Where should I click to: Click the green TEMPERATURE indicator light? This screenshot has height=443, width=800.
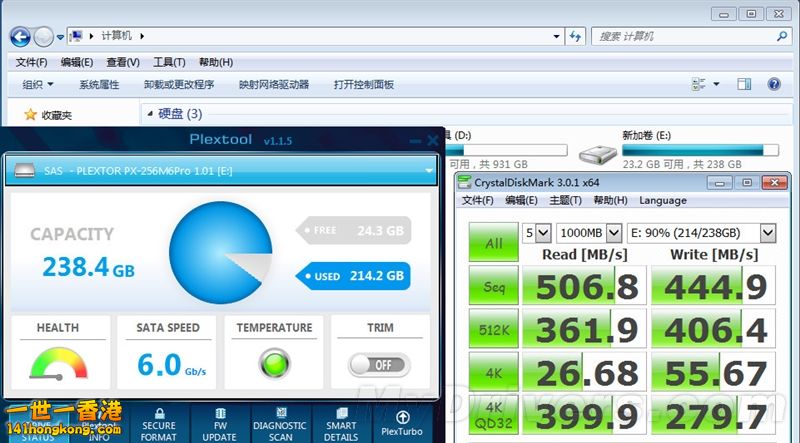pos(274,363)
